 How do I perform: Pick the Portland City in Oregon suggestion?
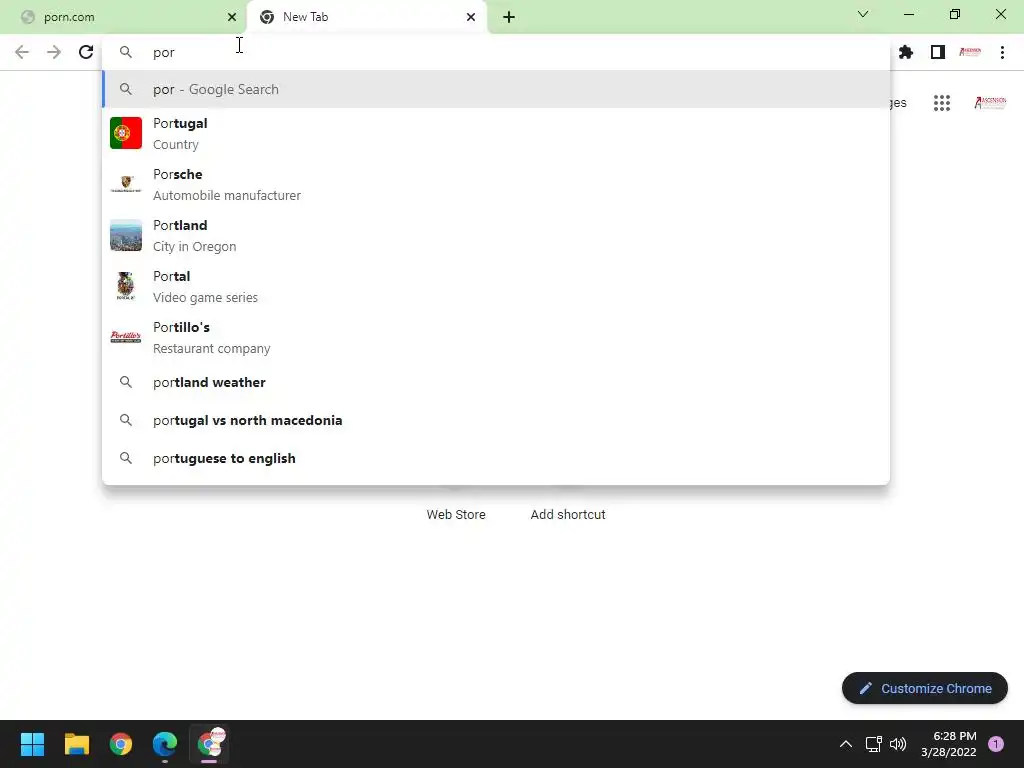click(496, 235)
